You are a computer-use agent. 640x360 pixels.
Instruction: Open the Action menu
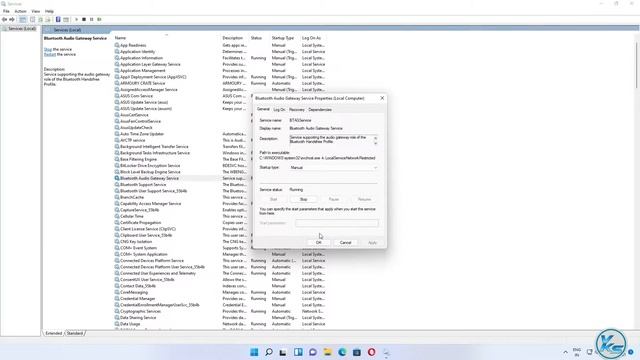[x=20, y=11]
